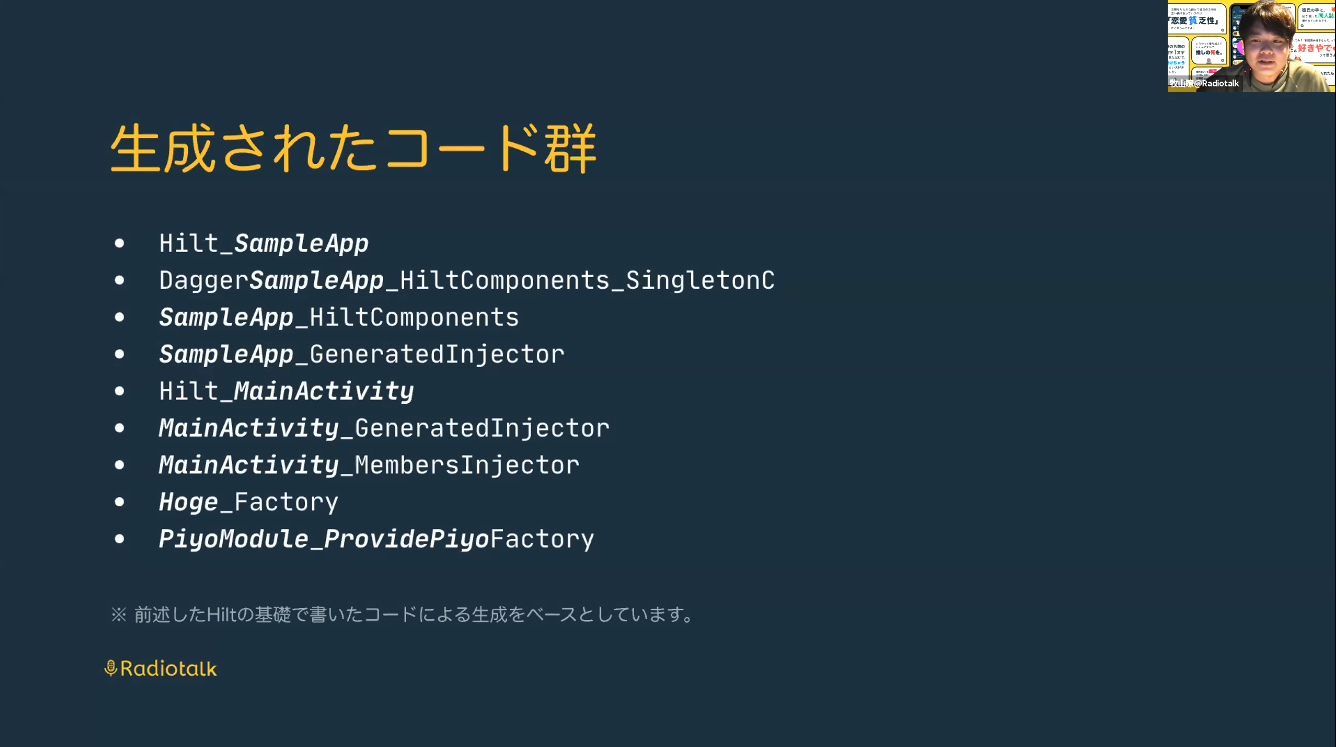Click the bullet dot beside Hoge_Factory
The image size is (1336, 747).
[120, 502]
